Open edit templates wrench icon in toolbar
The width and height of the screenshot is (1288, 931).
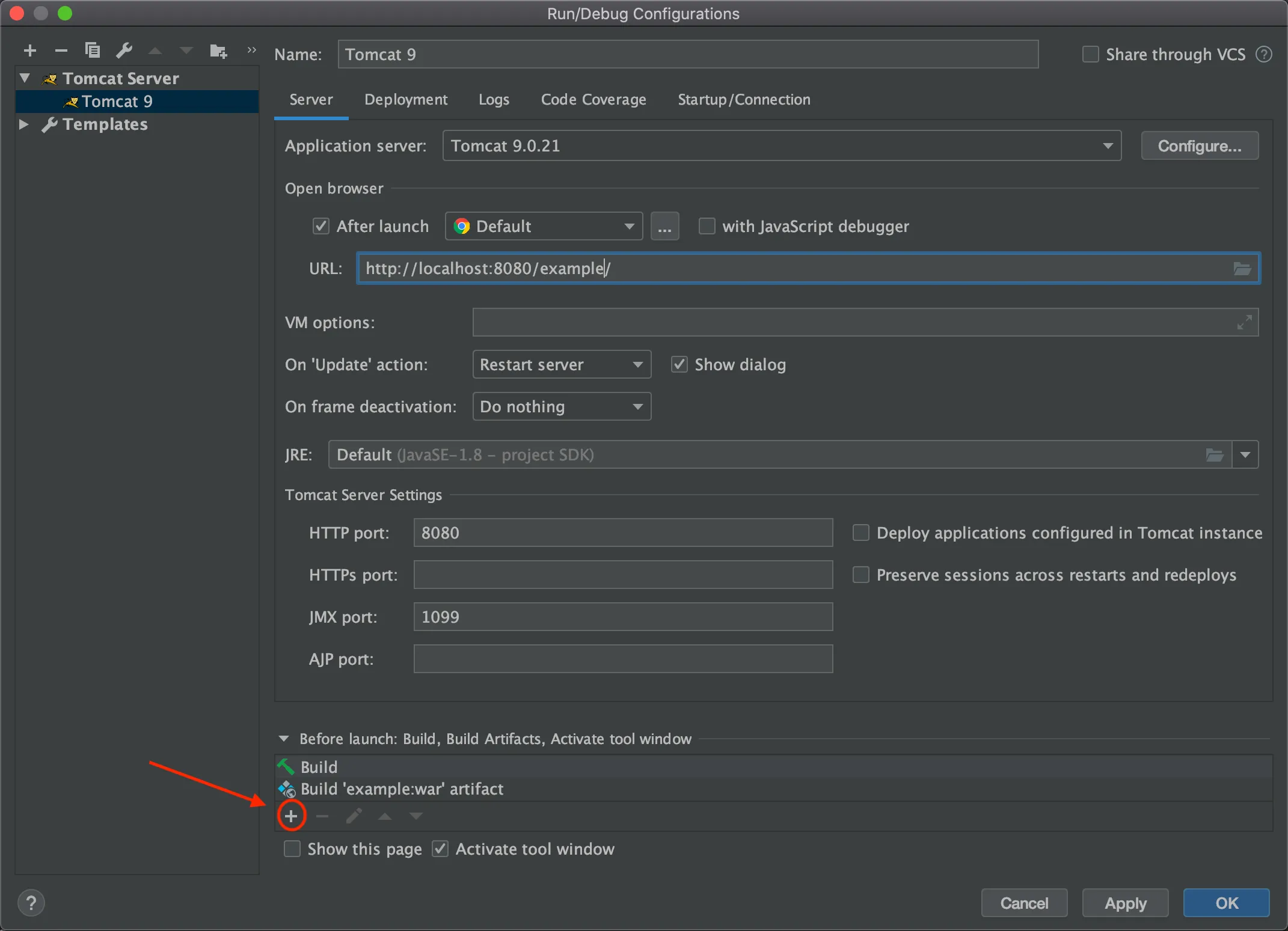(x=124, y=50)
